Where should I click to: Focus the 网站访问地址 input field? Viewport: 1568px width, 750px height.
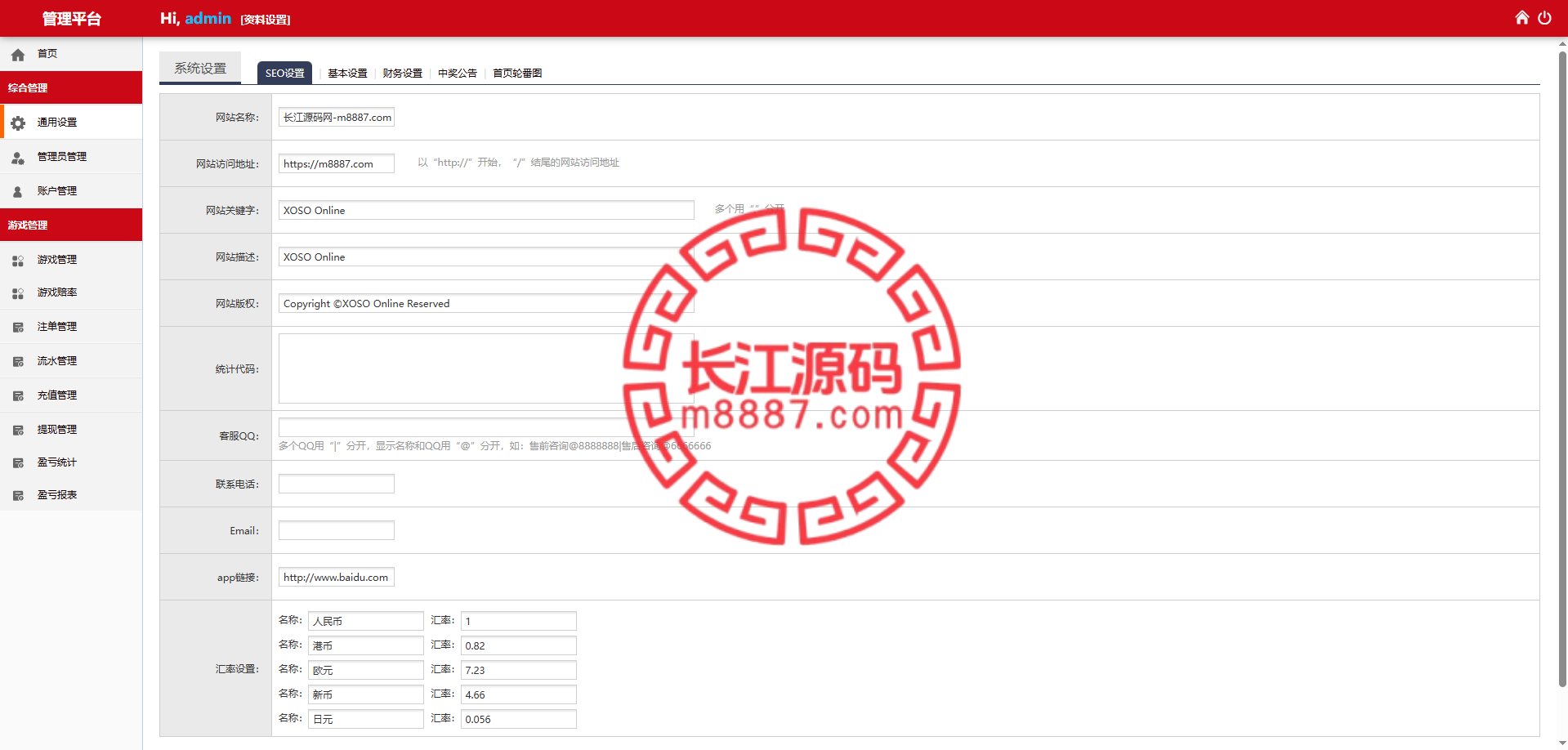click(337, 163)
